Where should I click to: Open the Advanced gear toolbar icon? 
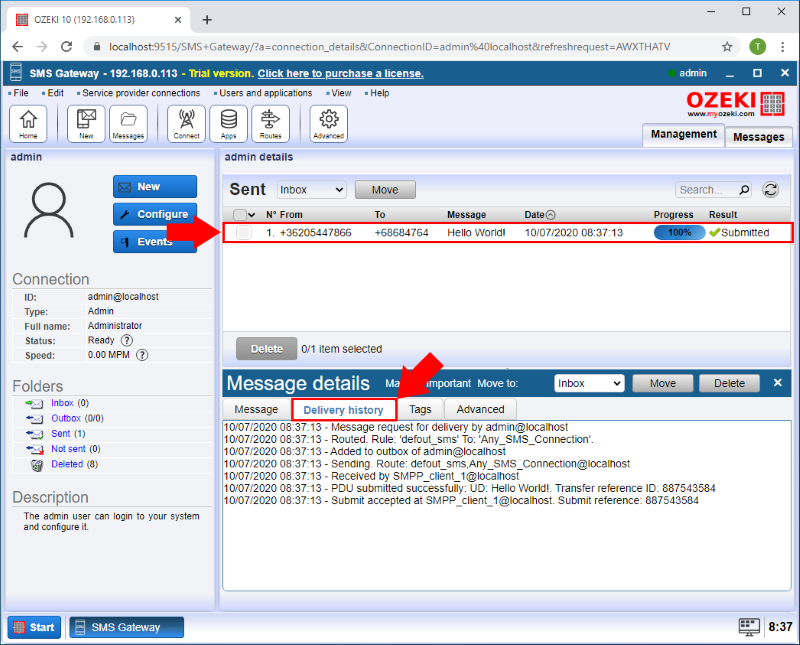(x=329, y=123)
